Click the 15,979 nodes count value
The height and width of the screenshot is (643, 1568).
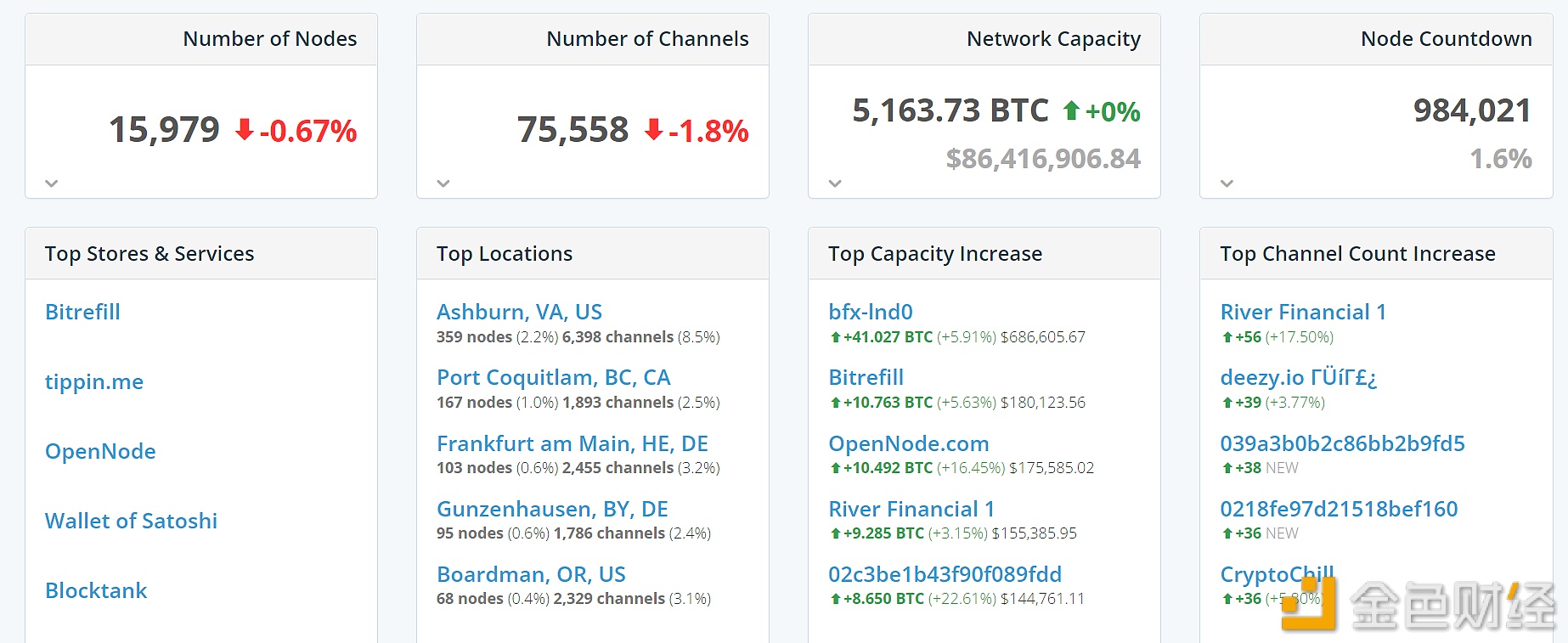tap(164, 130)
